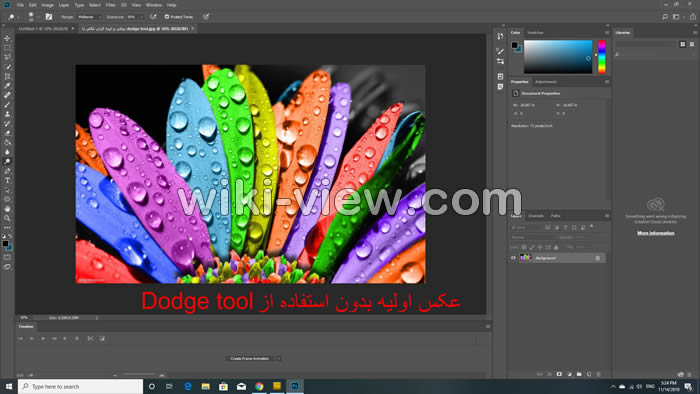
Task: Select the Eyedropper tool
Action: (7, 86)
